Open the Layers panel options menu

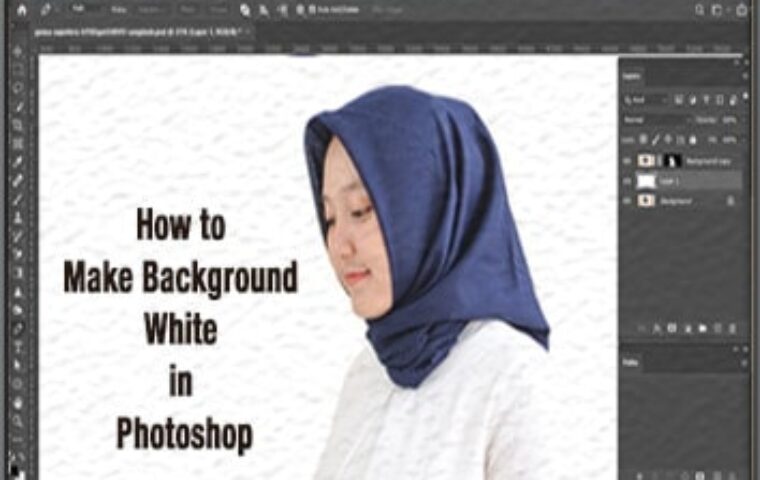[x=745, y=76]
